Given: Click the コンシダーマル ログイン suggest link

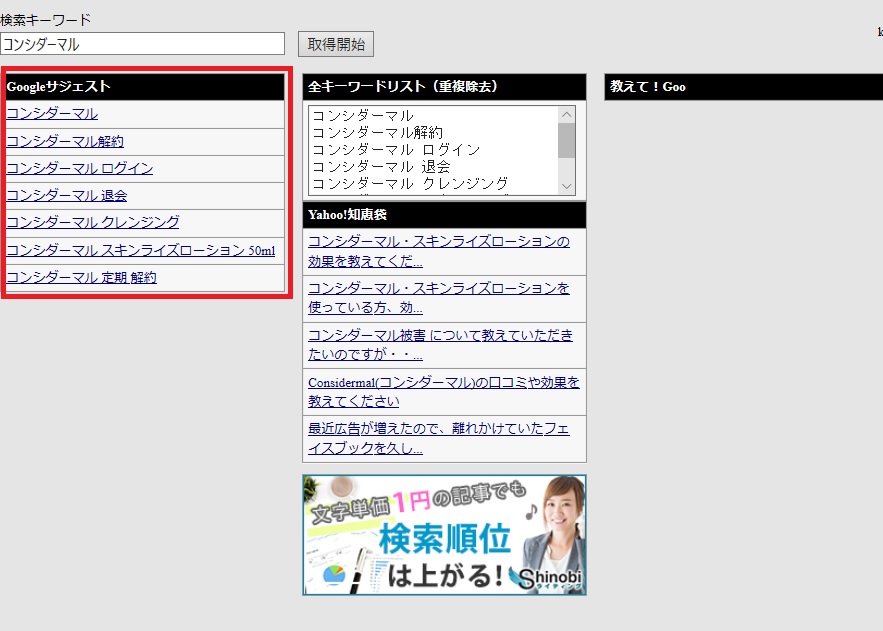Looking at the screenshot, I should [x=80, y=168].
